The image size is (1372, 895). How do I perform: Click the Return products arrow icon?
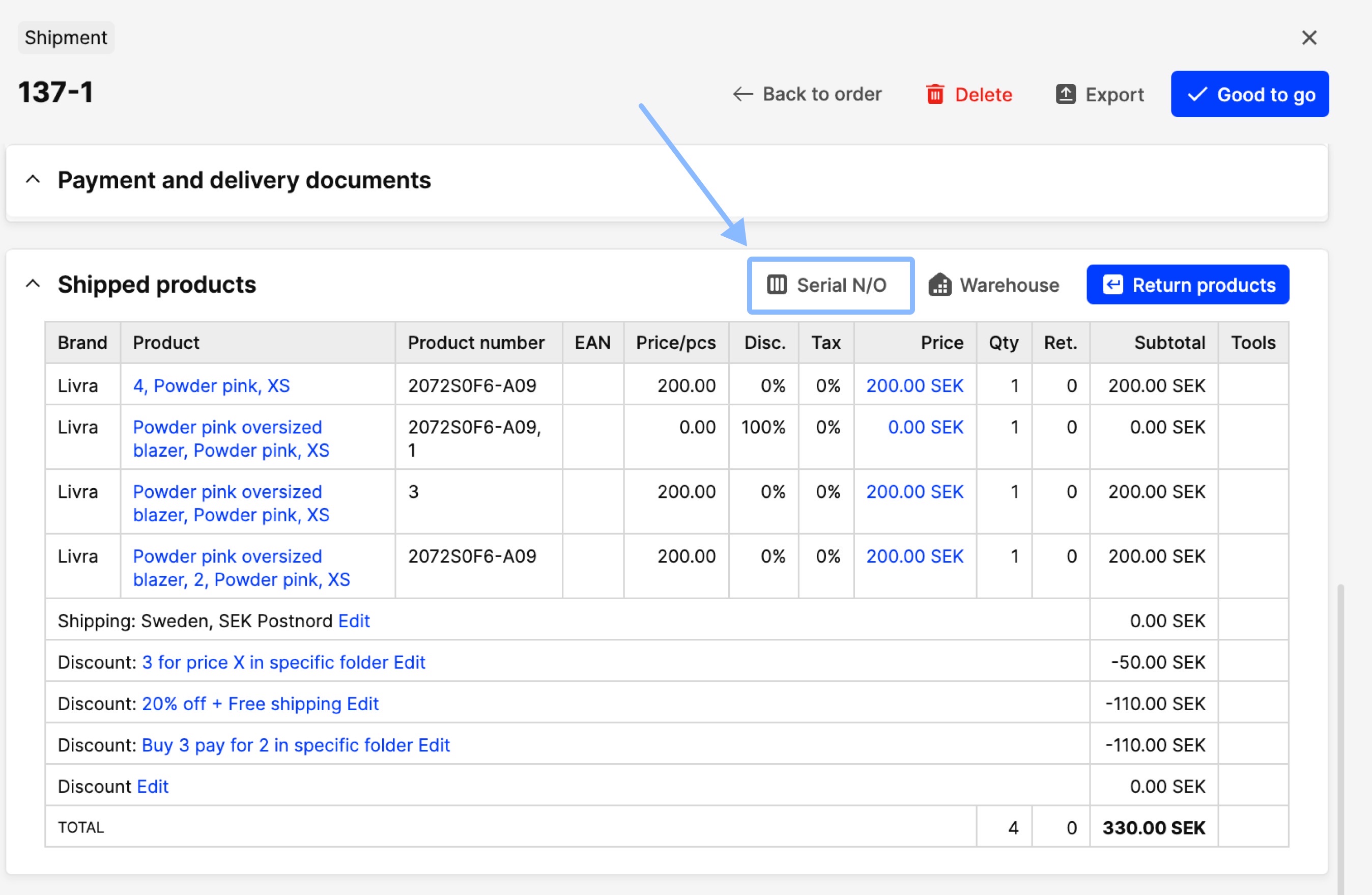point(1112,284)
